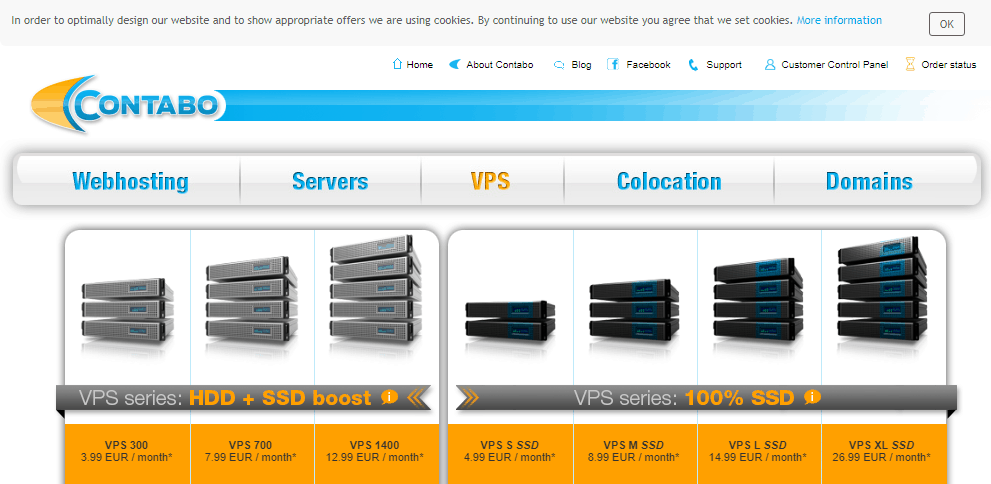Choose VPS S SSD at 4.99 EUR
The image size is (991, 484).
pos(510,451)
